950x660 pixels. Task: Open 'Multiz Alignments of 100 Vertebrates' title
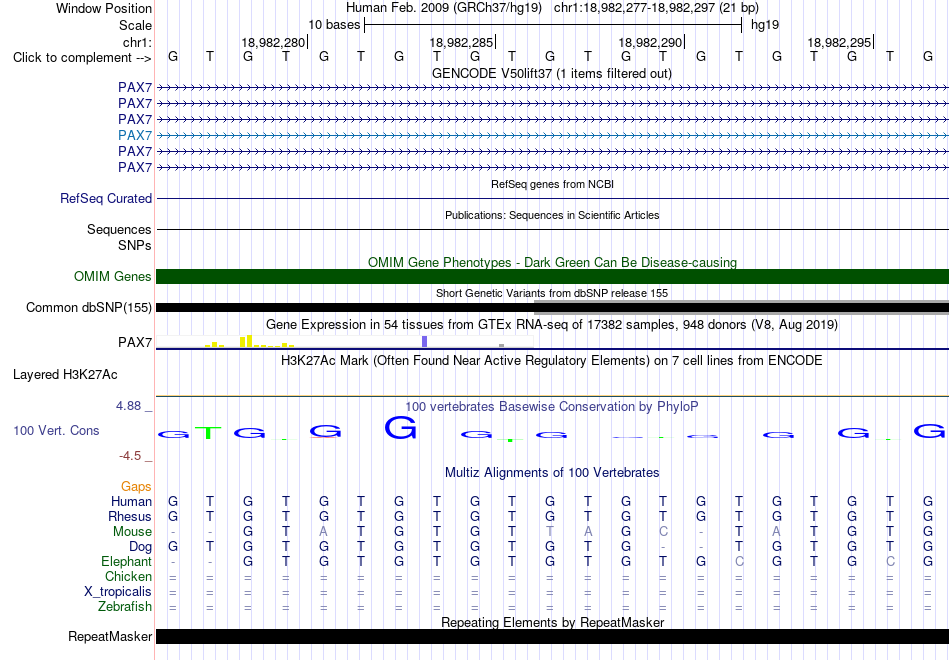(x=552, y=473)
